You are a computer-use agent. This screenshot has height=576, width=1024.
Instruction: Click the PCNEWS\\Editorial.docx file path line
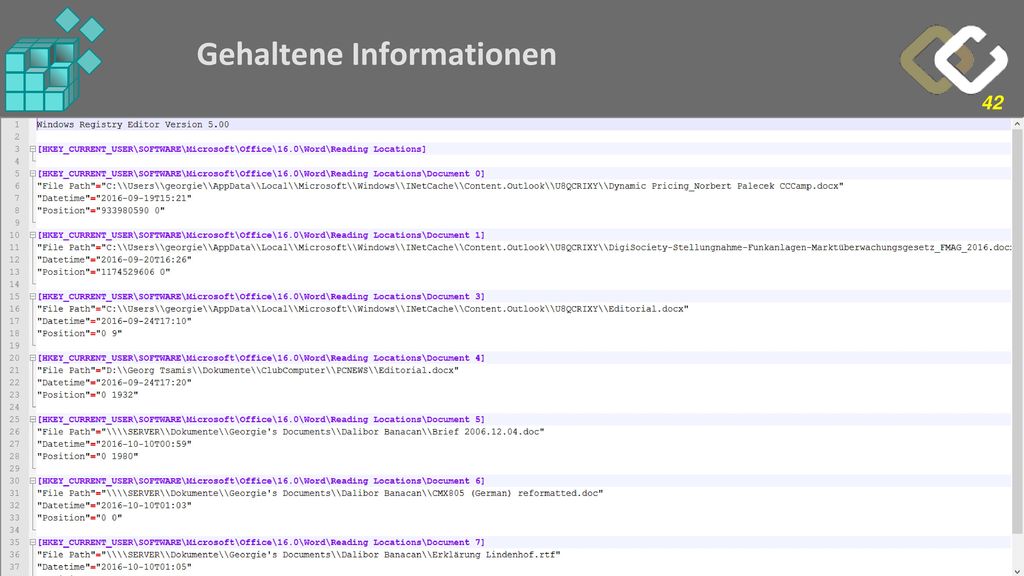(248, 370)
